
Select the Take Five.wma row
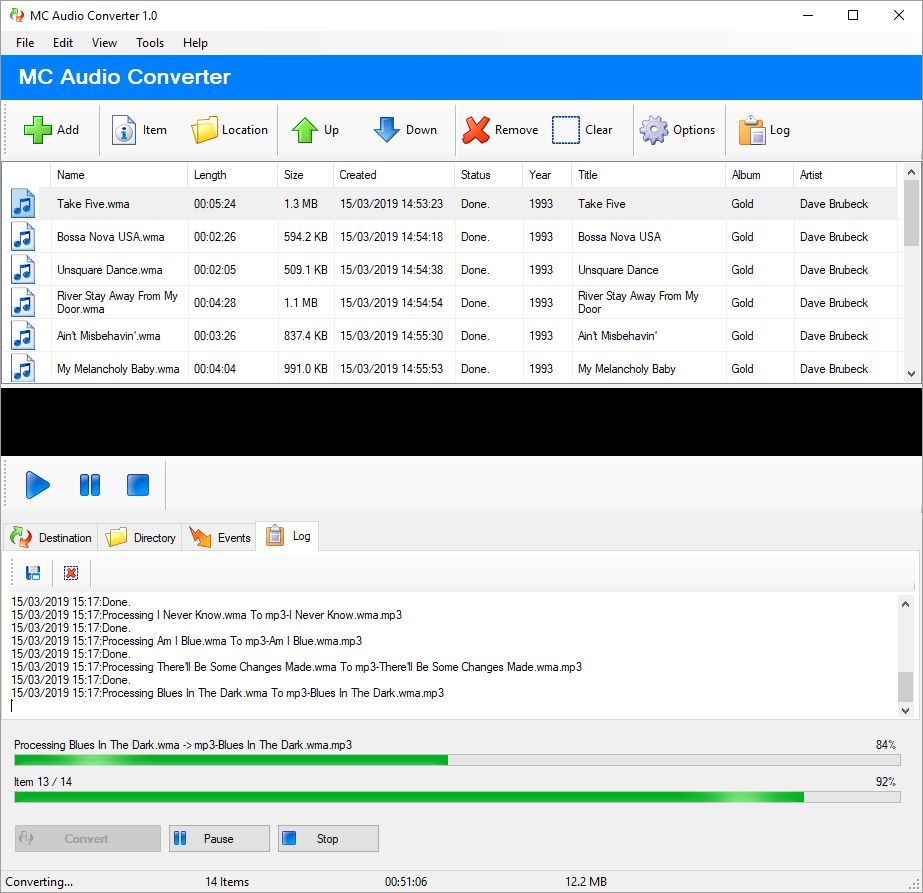coord(118,203)
